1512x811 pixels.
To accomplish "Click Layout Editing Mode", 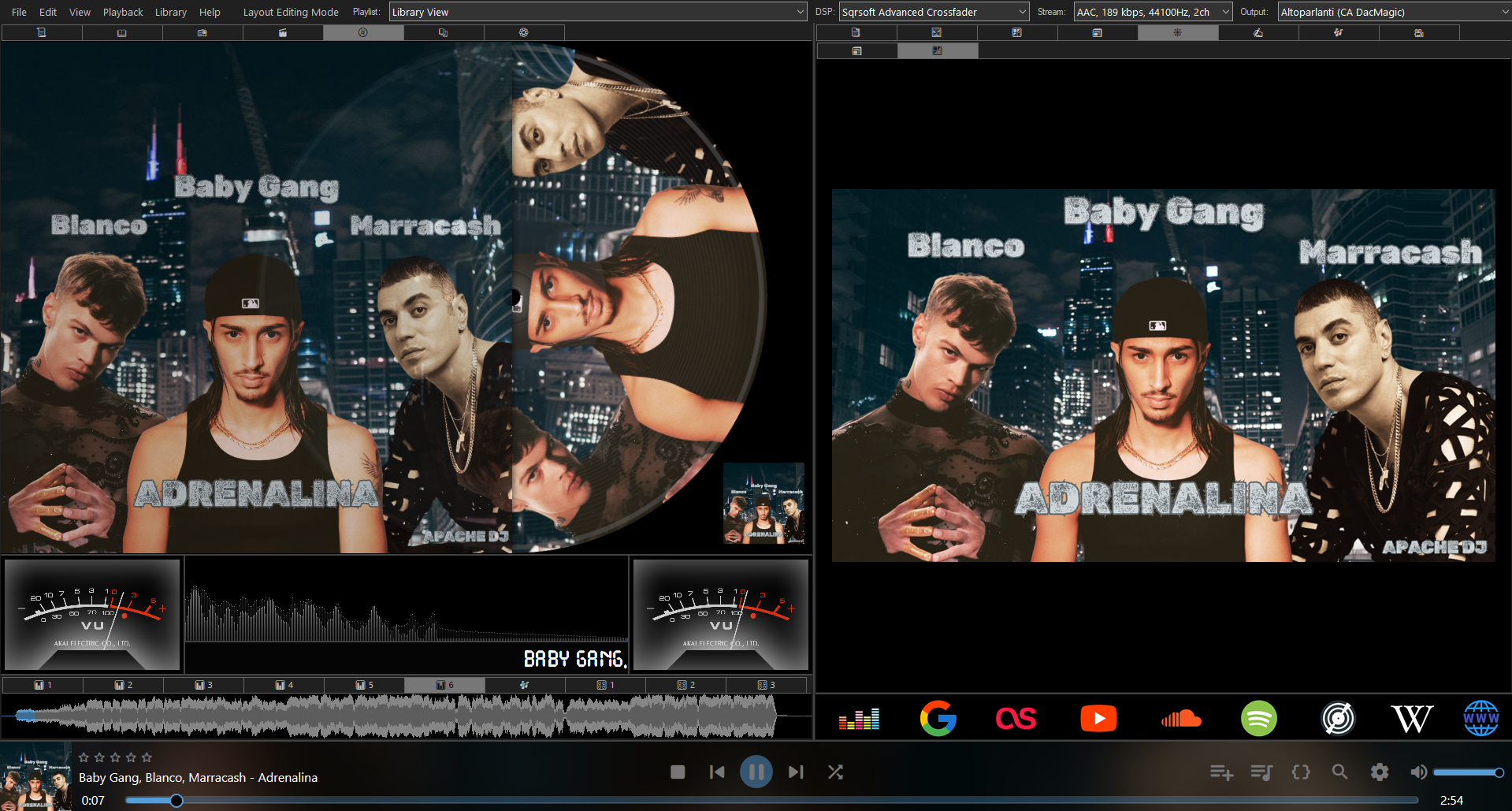I will coord(291,12).
